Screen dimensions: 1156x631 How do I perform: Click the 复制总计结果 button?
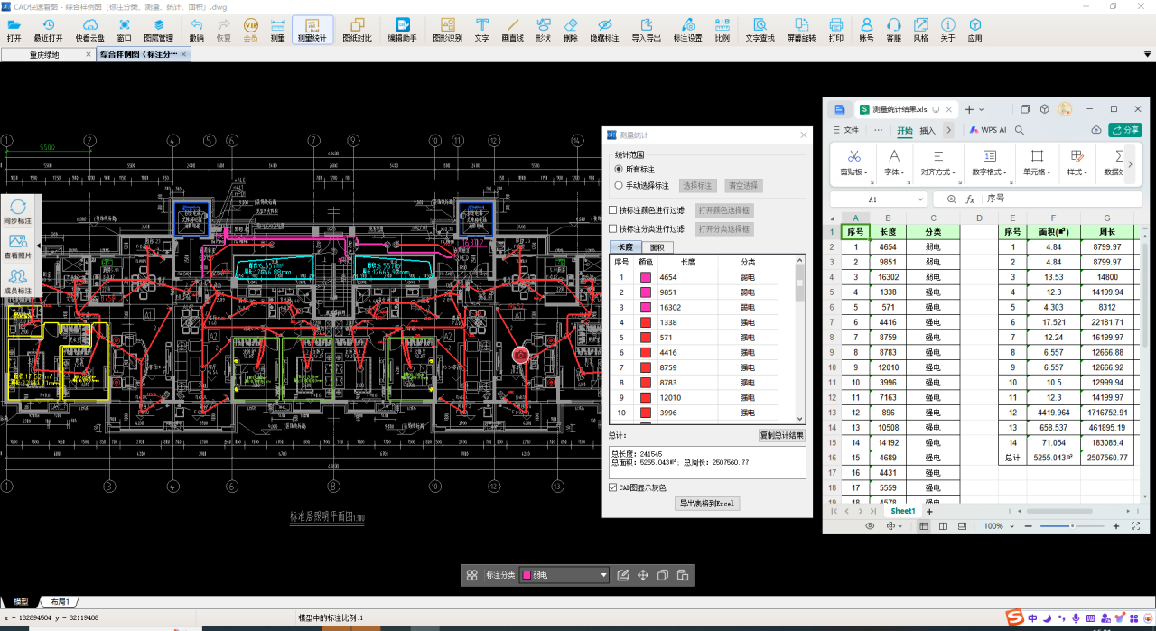782,436
